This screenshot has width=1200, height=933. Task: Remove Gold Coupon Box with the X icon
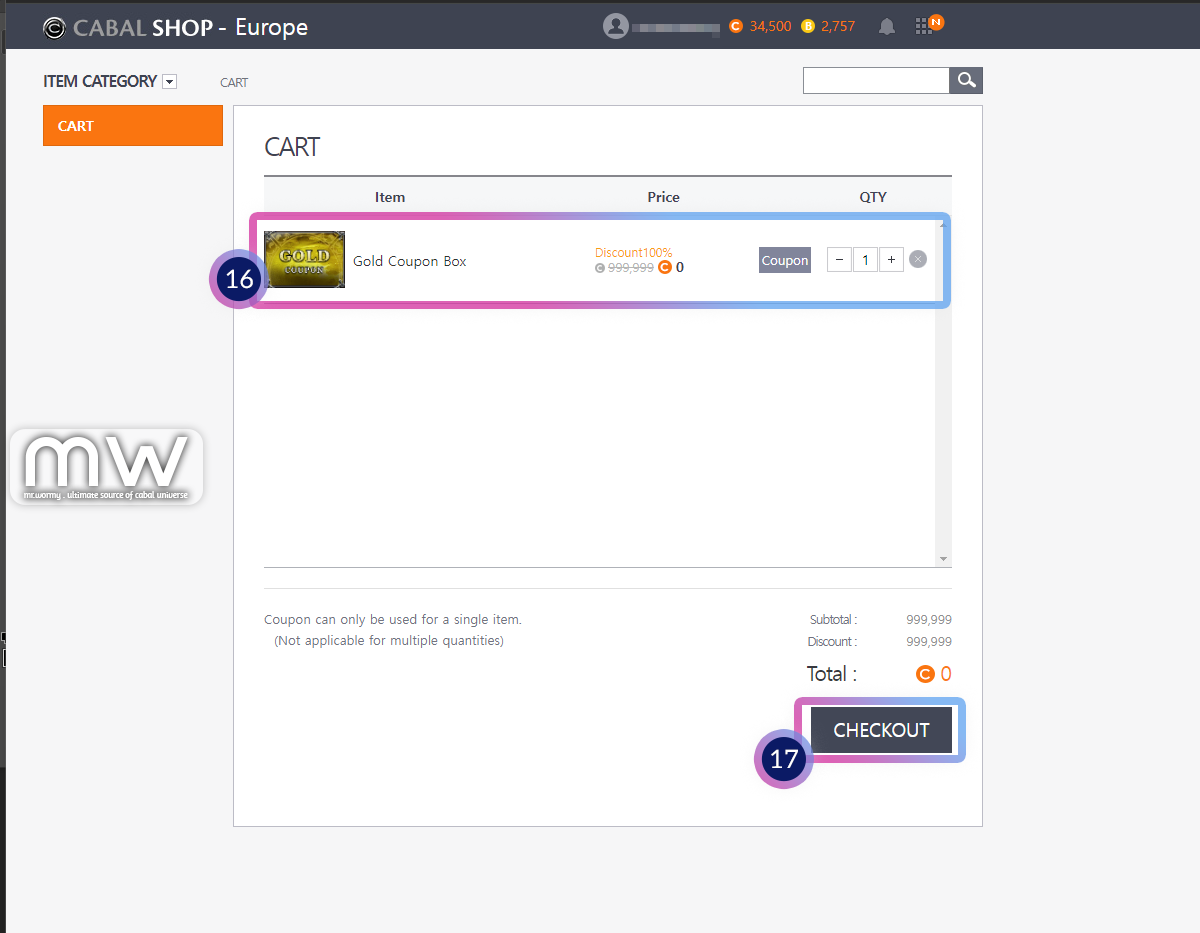(918, 260)
